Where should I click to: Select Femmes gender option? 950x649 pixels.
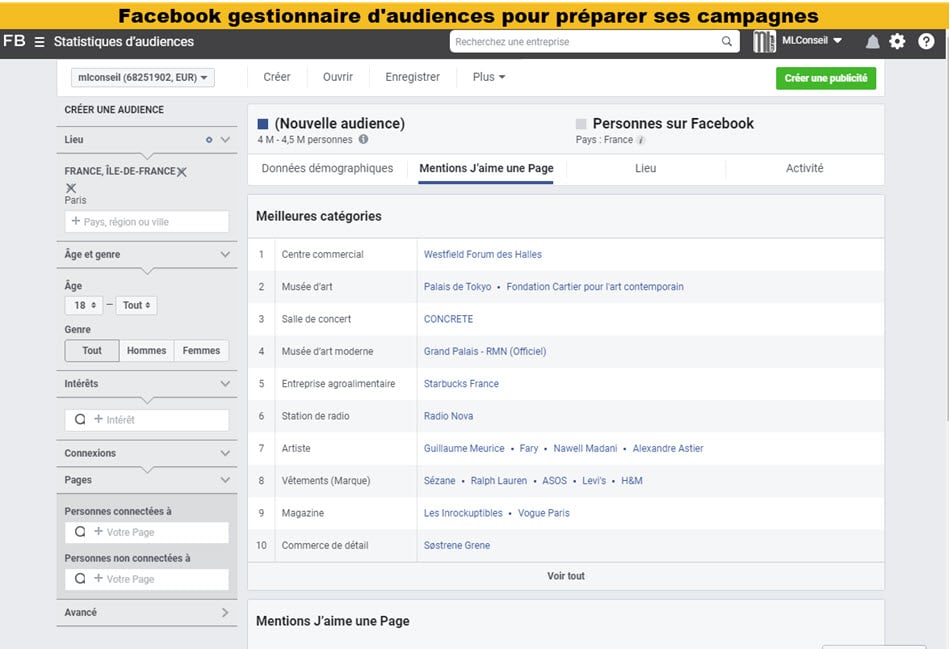[201, 350]
